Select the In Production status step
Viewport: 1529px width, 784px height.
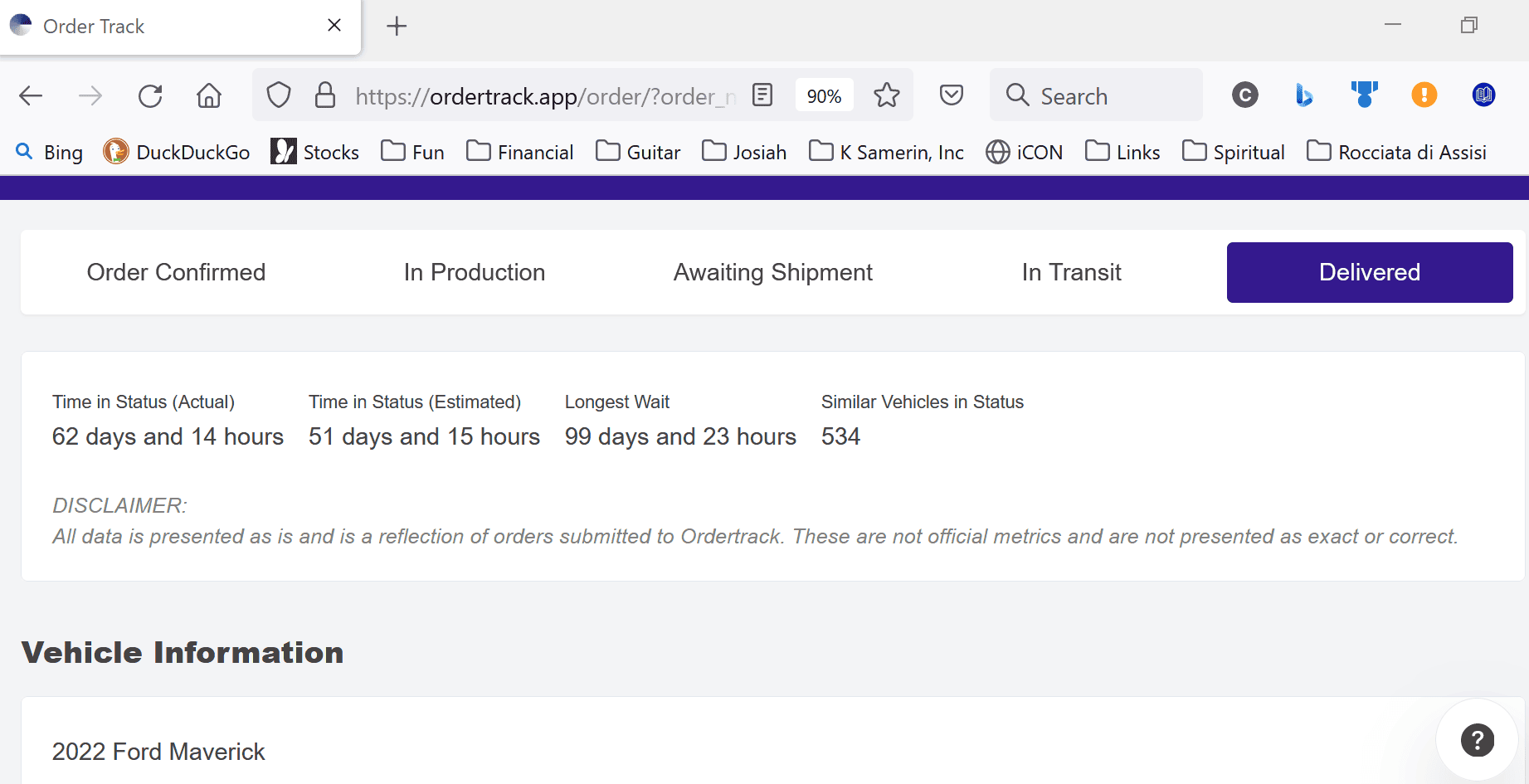click(x=475, y=272)
